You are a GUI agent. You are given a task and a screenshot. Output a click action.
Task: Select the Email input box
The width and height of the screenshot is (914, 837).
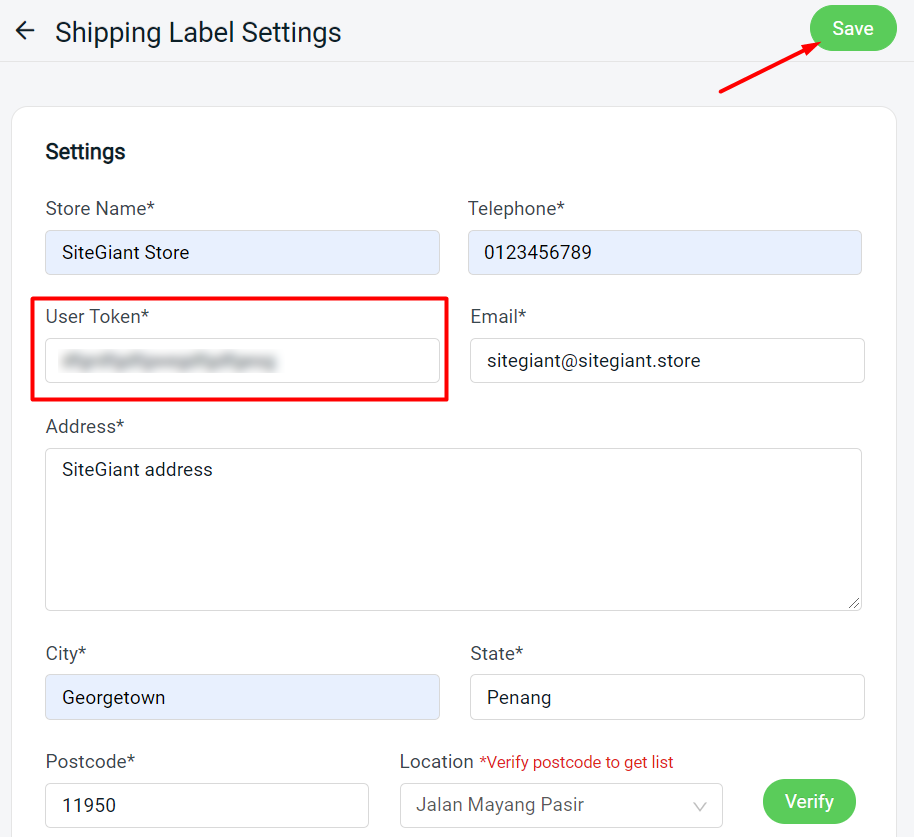667,360
